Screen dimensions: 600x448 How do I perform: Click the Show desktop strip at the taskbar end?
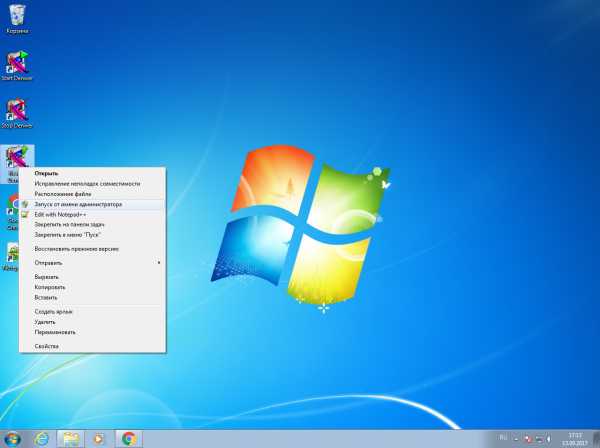point(597,439)
